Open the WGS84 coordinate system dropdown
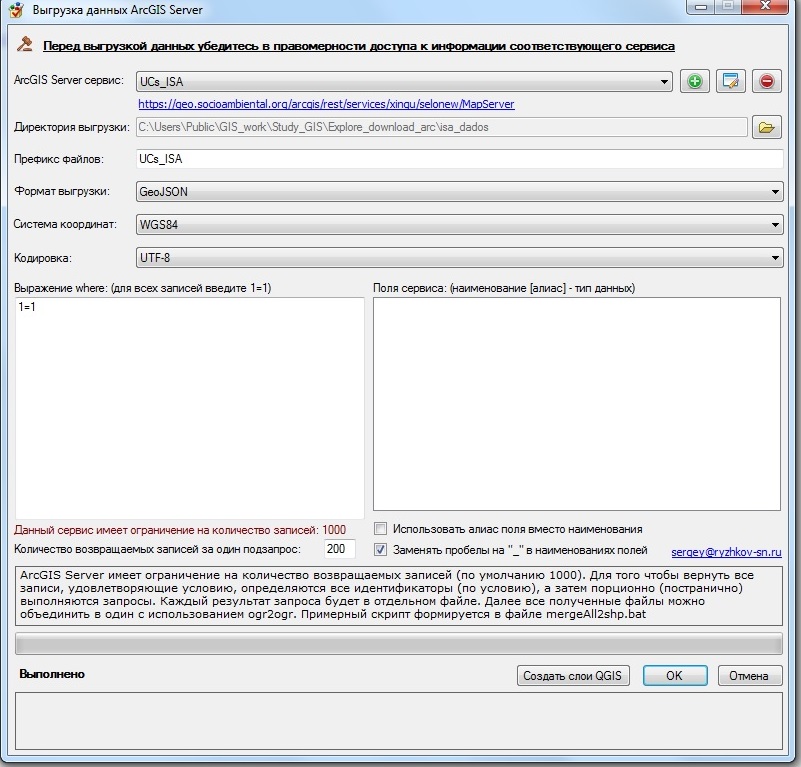The image size is (801, 767). click(459, 224)
